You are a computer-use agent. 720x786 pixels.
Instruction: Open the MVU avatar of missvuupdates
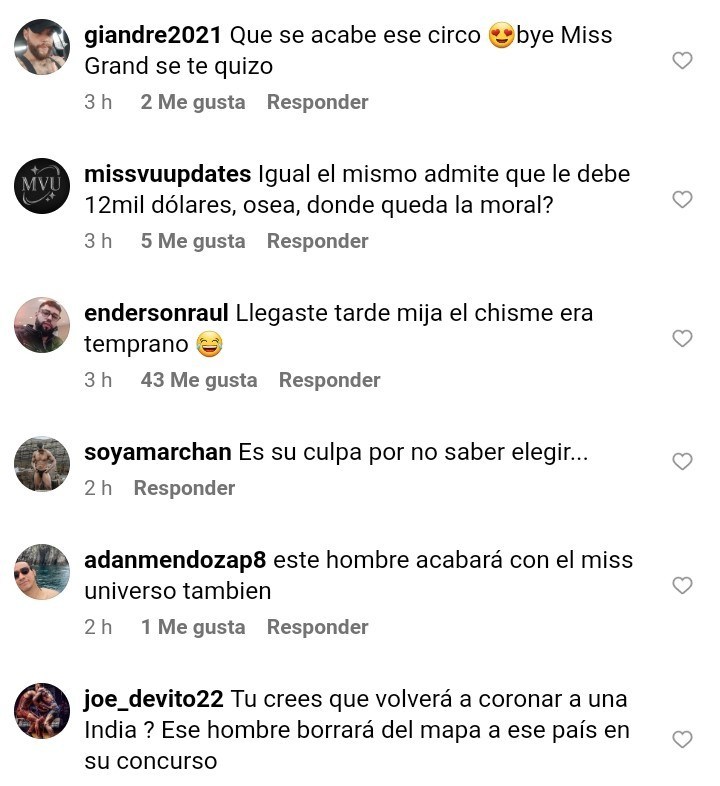[42, 185]
